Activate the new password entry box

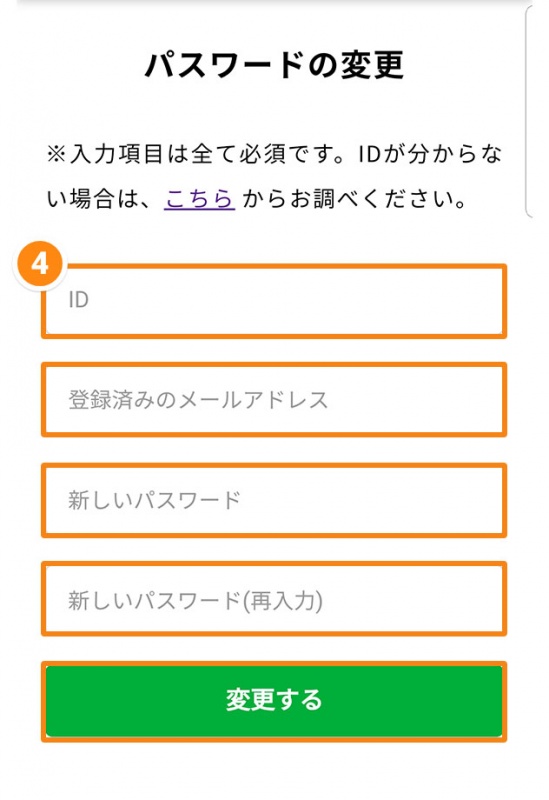click(x=274, y=500)
